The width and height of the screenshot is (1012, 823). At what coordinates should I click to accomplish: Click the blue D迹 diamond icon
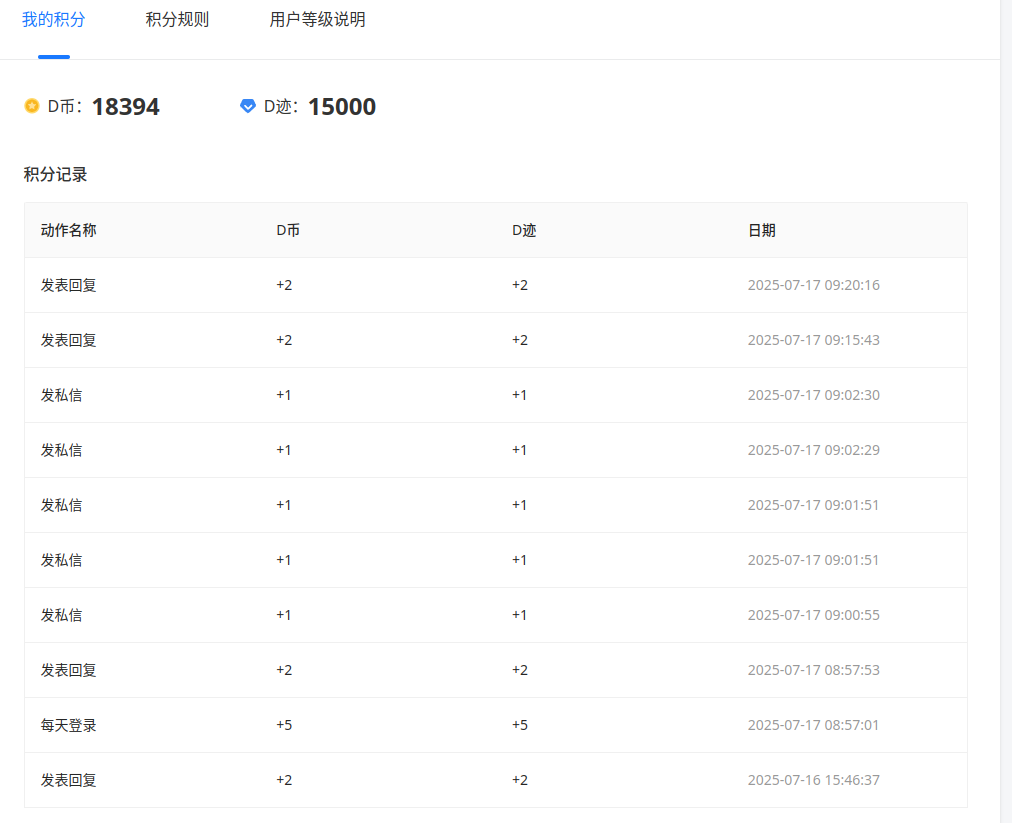click(248, 106)
